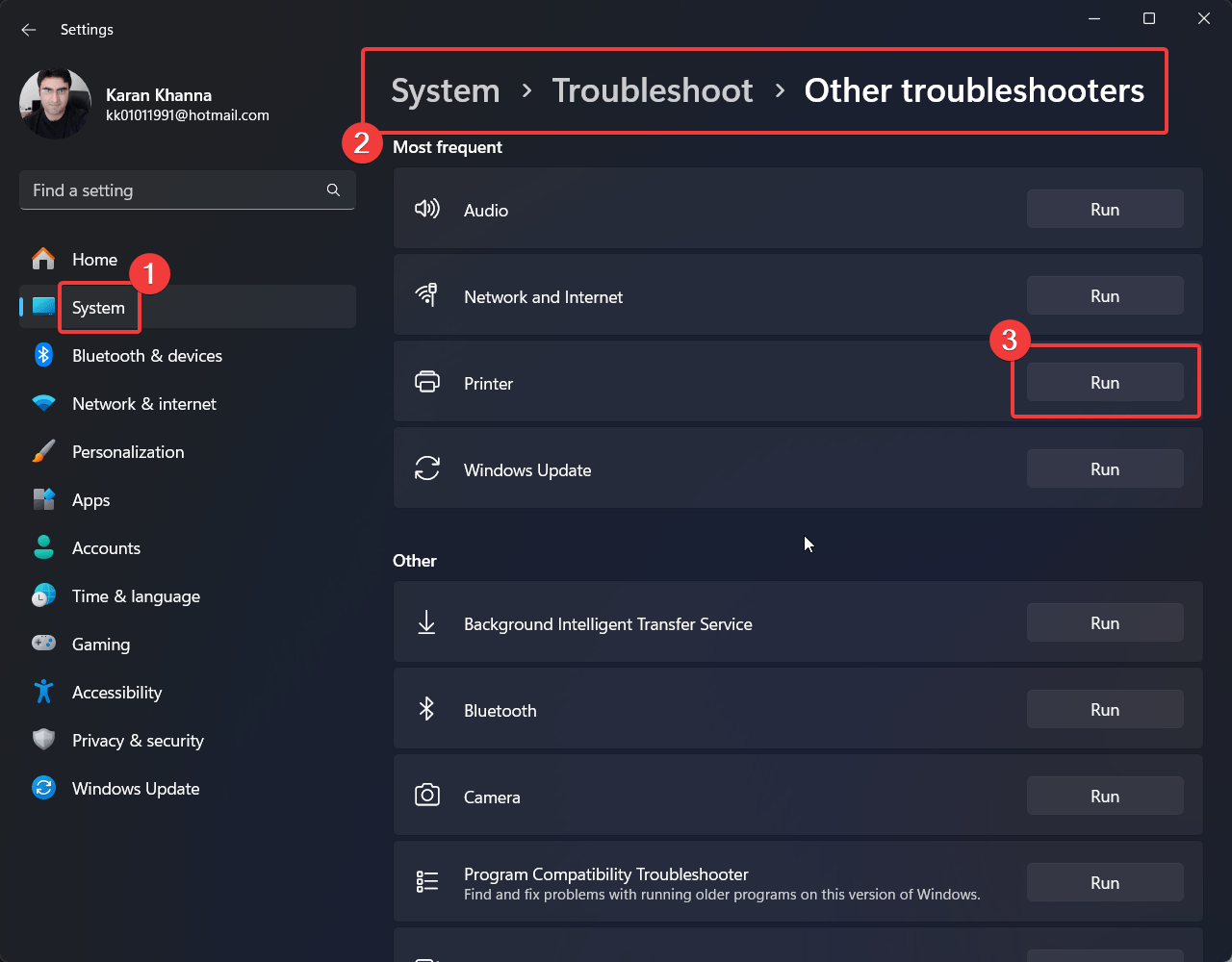Run the Audio troubleshooter
The width and height of the screenshot is (1232, 962).
pyautogui.click(x=1104, y=210)
